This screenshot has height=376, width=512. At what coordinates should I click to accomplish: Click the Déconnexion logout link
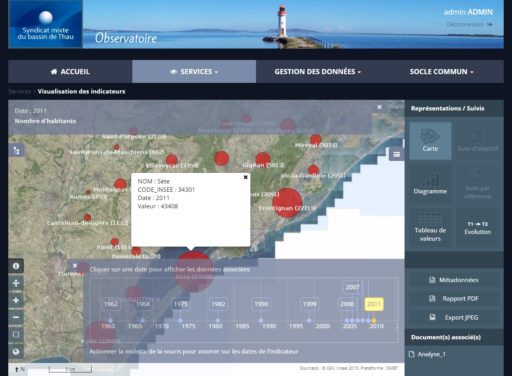click(469, 24)
